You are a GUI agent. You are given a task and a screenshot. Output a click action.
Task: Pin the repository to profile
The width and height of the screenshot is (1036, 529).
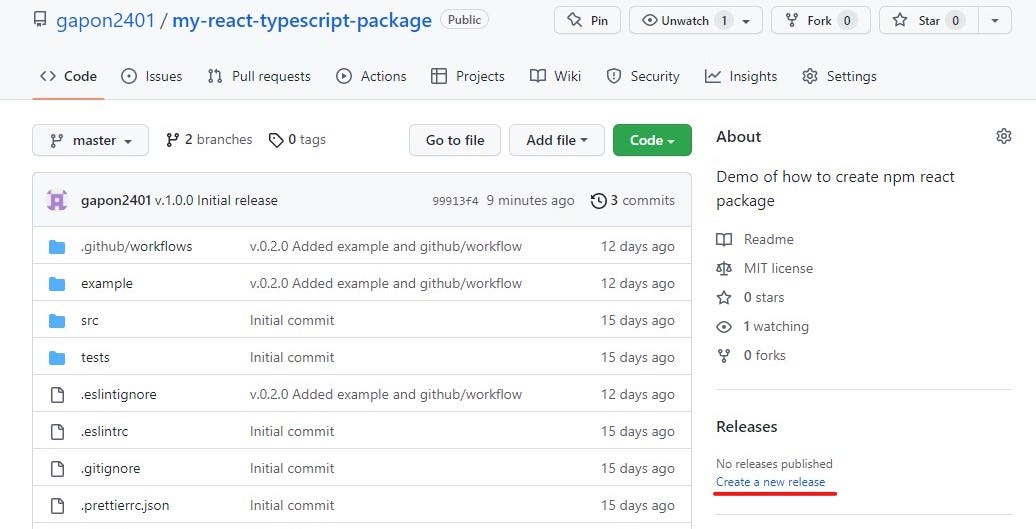(587, 20)
